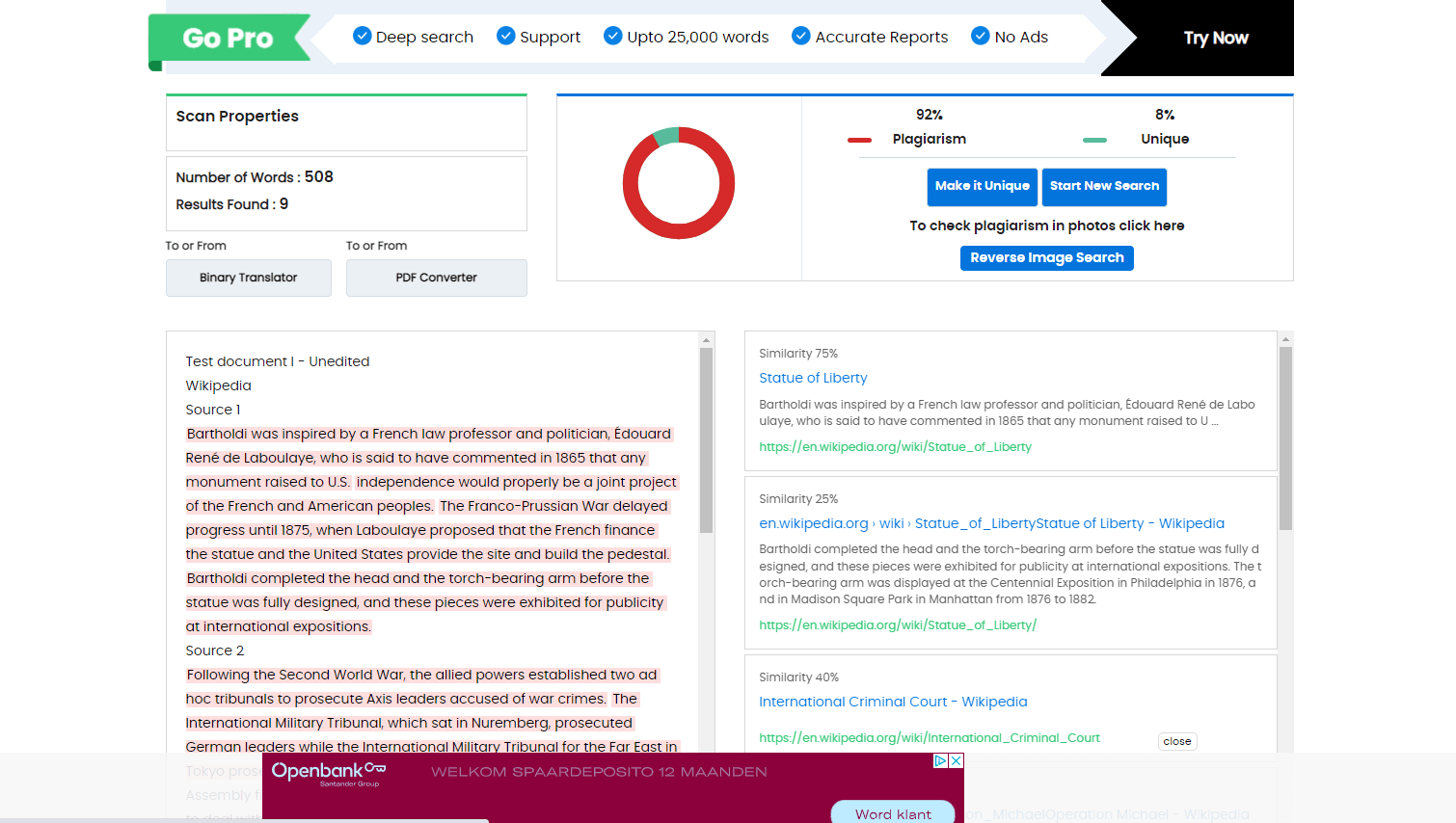This screenshot has height=823, width=1456.
Task: Click the Openbank logo in the ad
Action: click(x=328, y=774)
